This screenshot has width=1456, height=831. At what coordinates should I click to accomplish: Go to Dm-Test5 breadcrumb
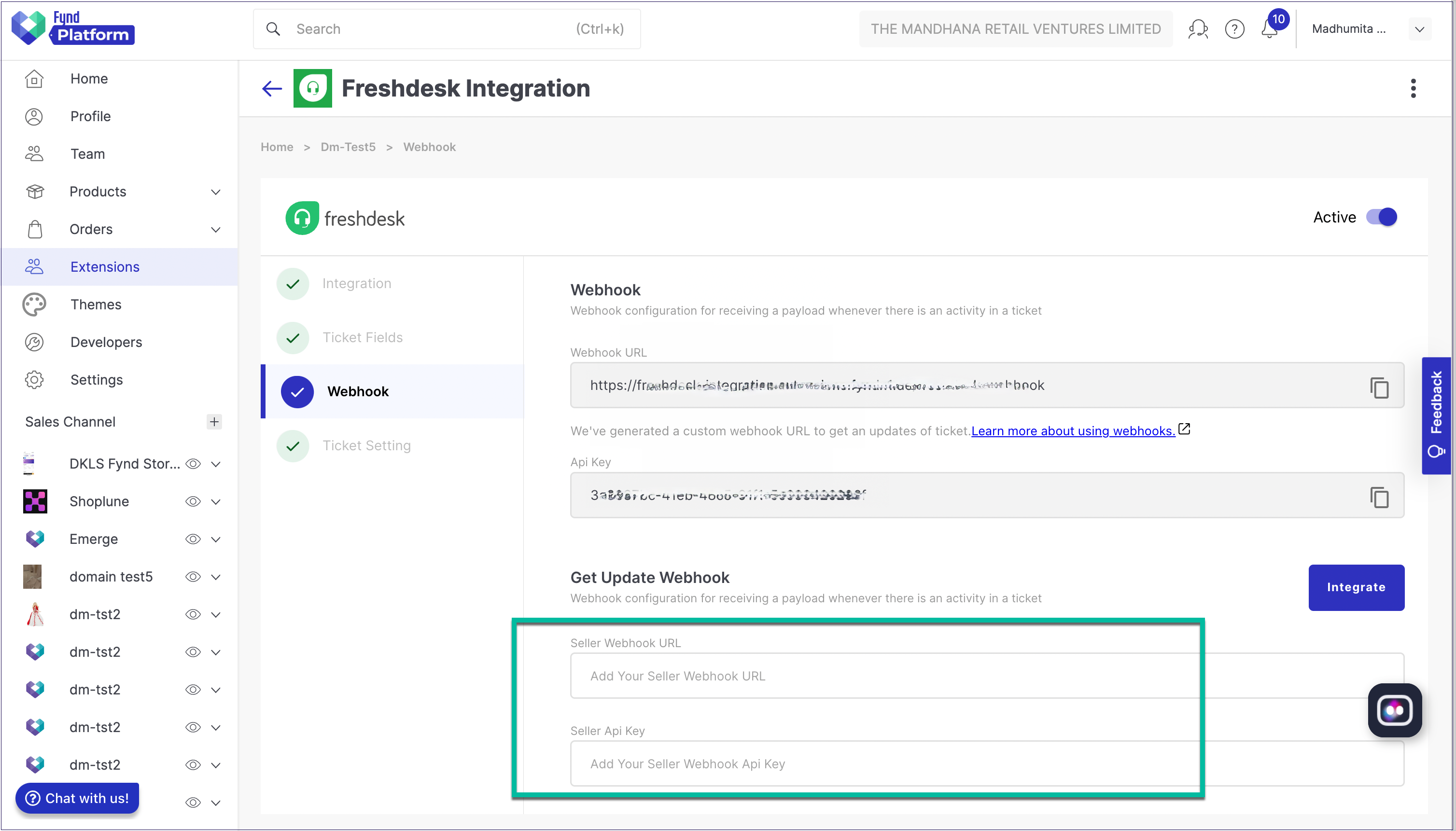tap(348, 147)
